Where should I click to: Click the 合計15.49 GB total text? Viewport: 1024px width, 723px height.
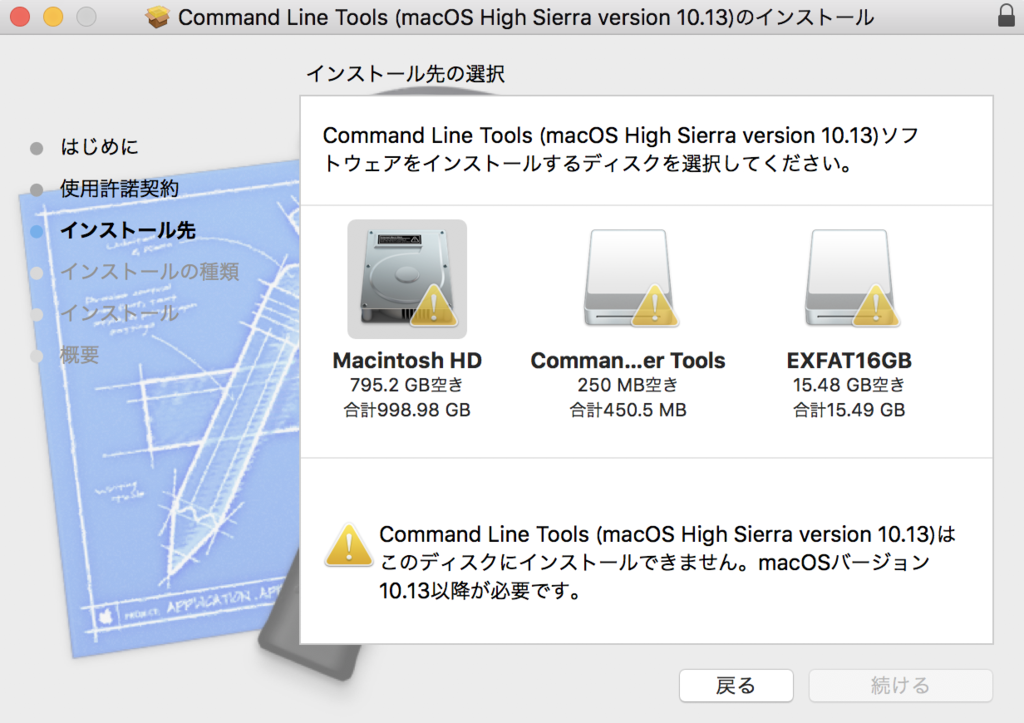(x=849, y=410)
